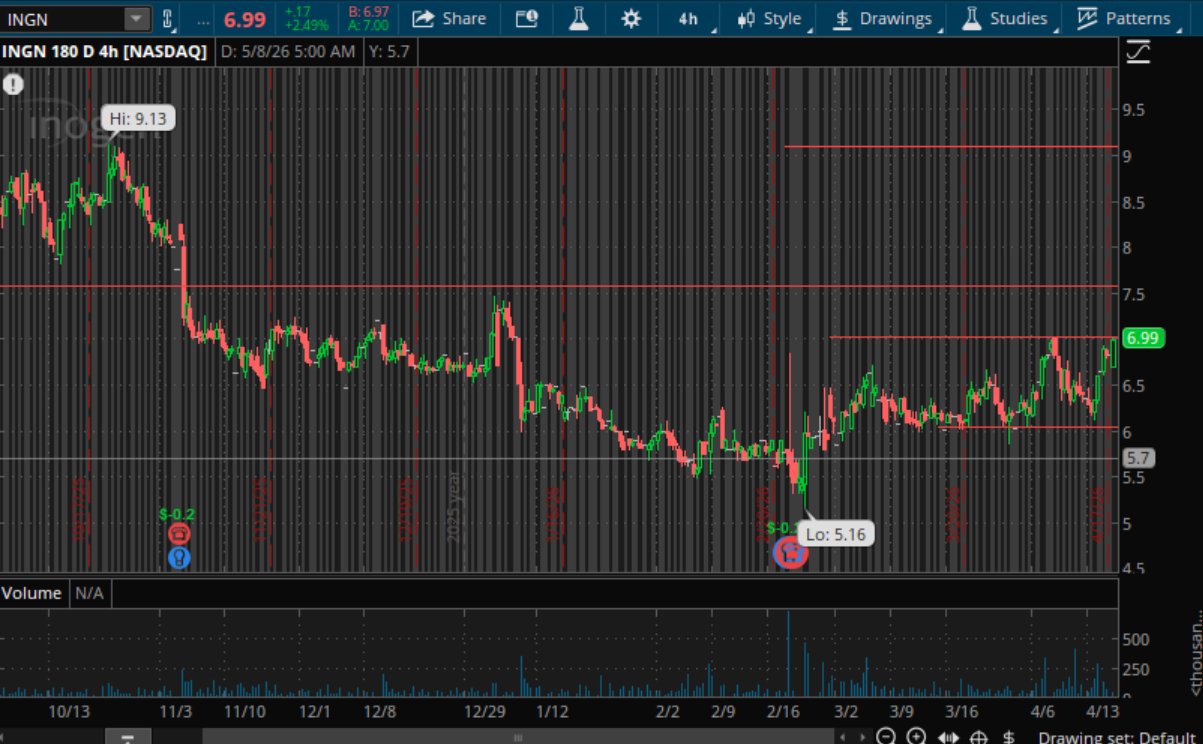Select the Volume tab
This screenshot has height=744, width=1203.
pyautogui.click(x=33, y=593)
